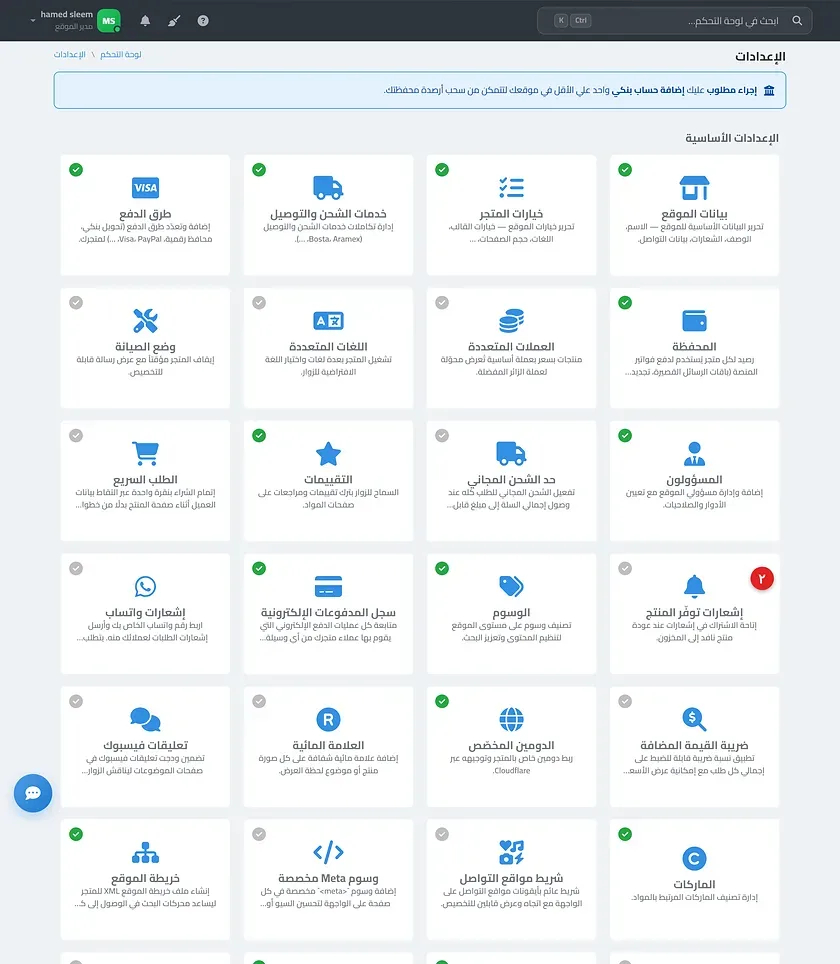The image size is (840, 964).
Task: Open the MS user avatar
Action: pyautogui.click(x=109, y=21)
